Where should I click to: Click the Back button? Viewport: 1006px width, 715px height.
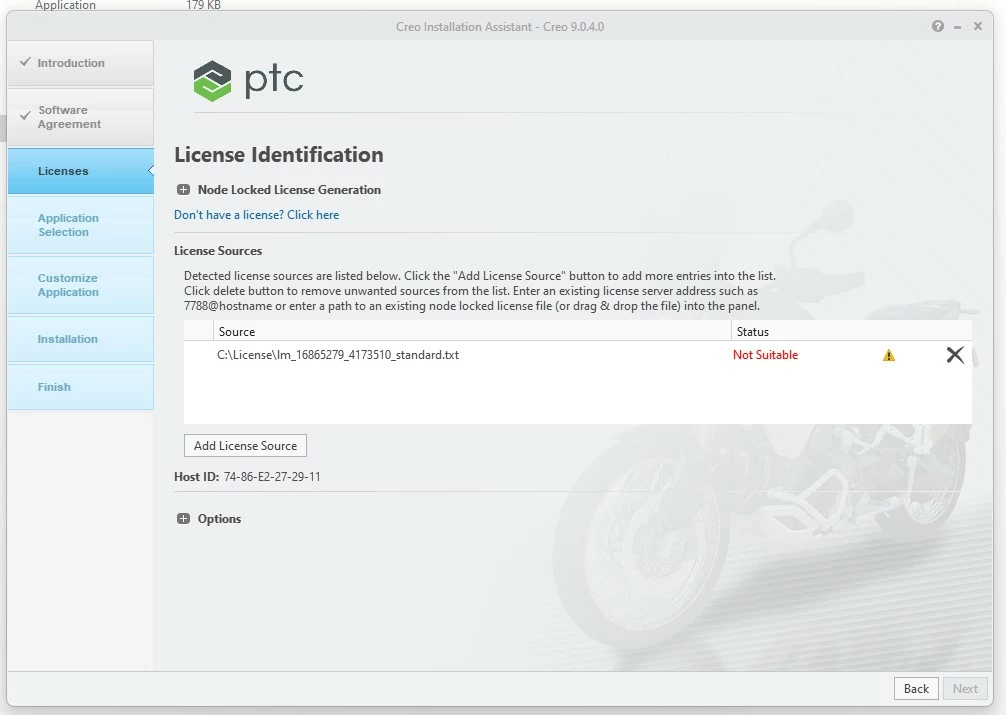(916, 689)
